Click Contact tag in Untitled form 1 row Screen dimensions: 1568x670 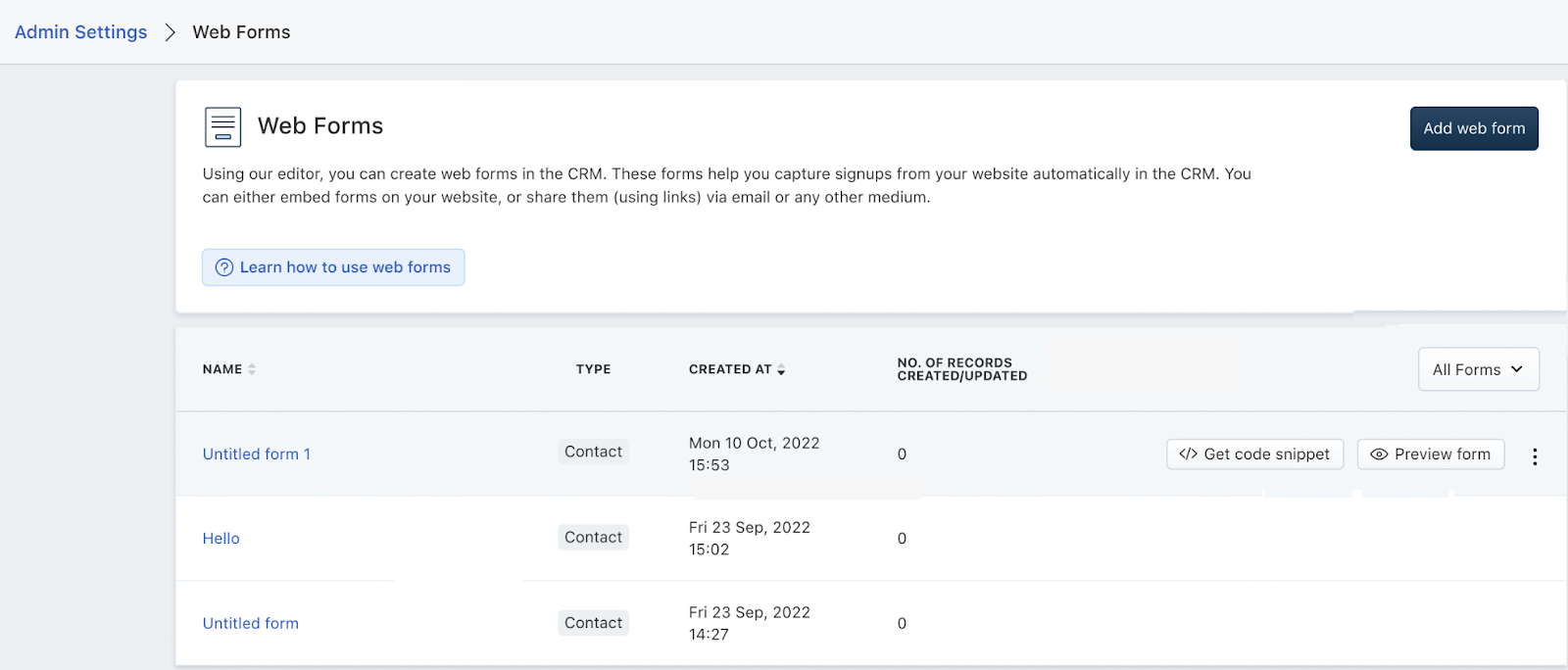tap(593, 452)
